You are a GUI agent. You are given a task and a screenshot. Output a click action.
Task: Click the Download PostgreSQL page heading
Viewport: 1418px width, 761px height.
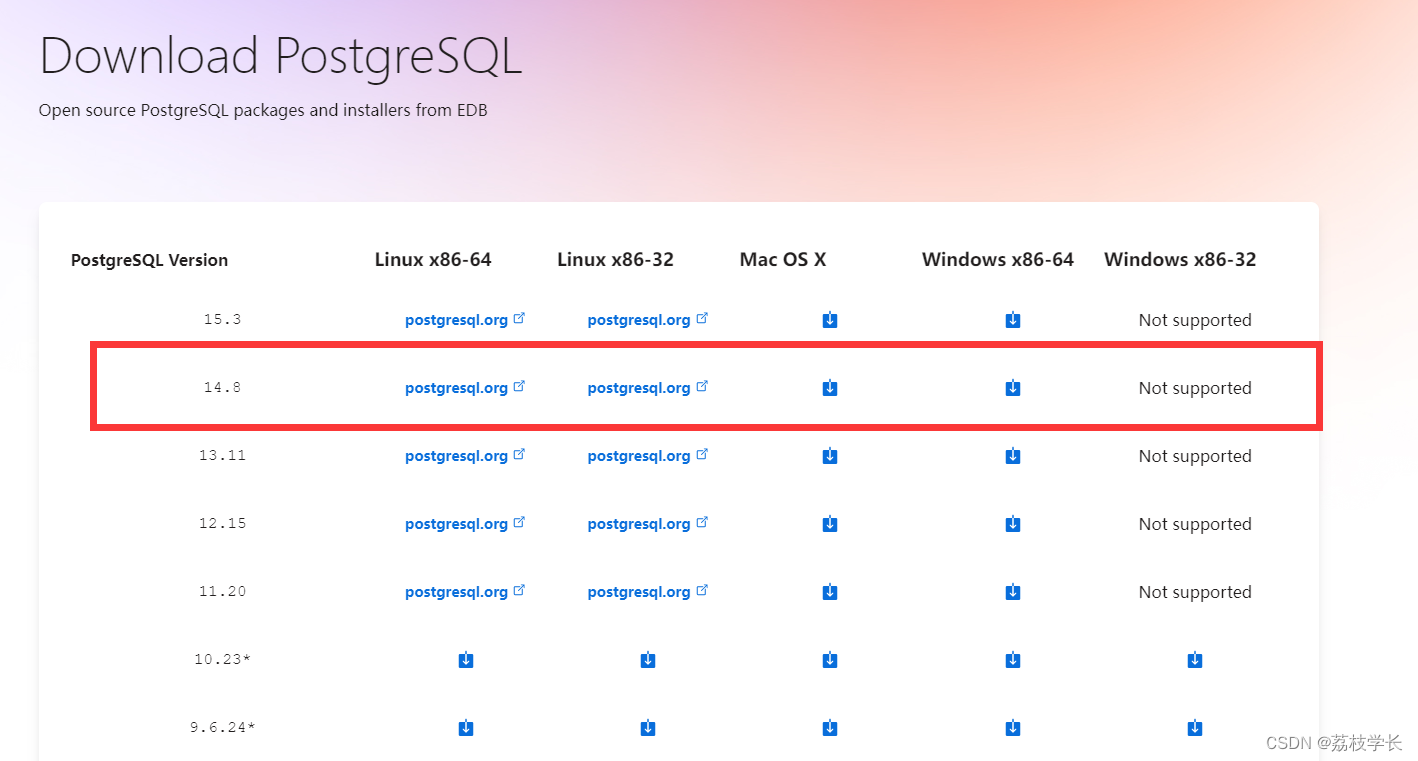(x=281, y=57)
